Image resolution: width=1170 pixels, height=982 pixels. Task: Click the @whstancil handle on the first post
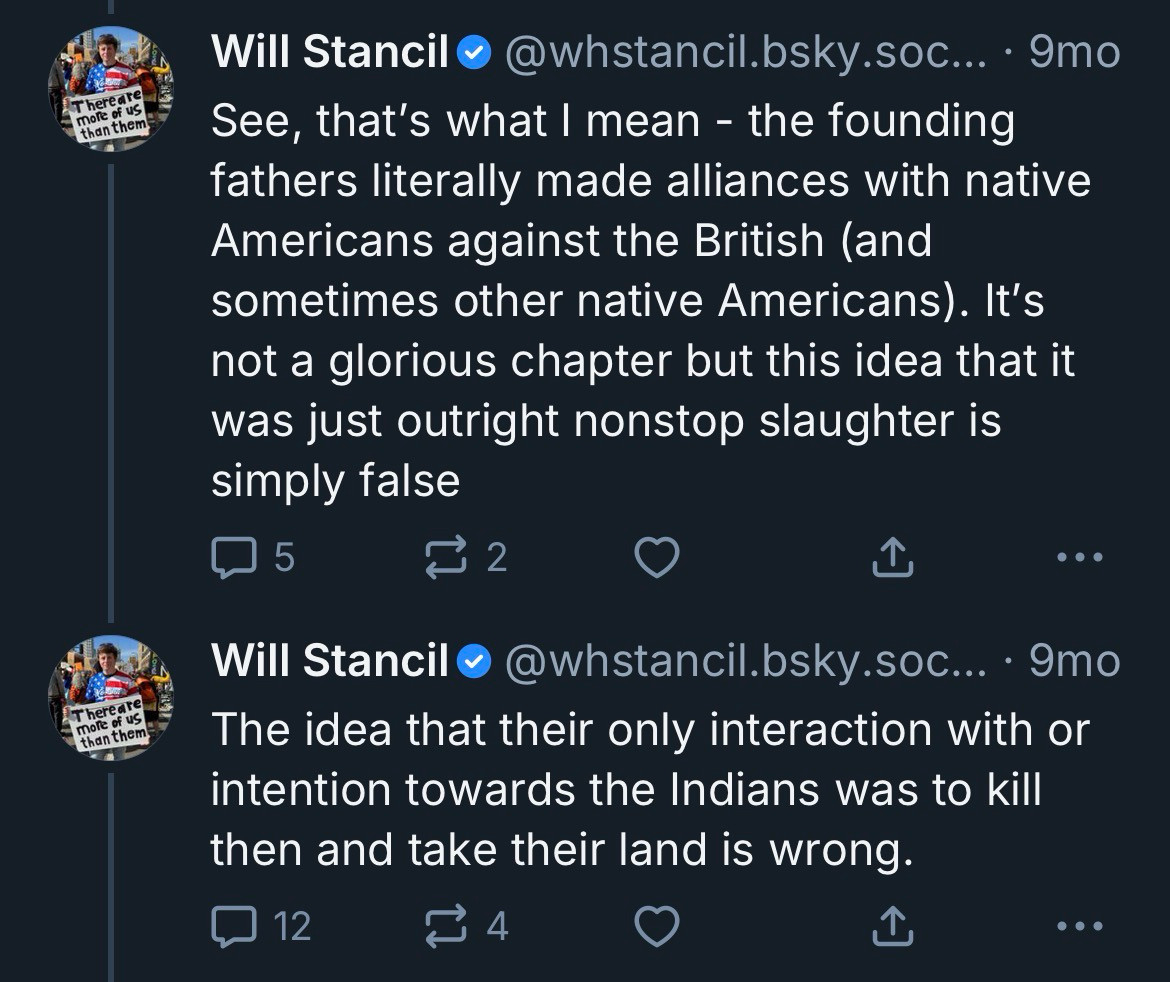(745, 52)
